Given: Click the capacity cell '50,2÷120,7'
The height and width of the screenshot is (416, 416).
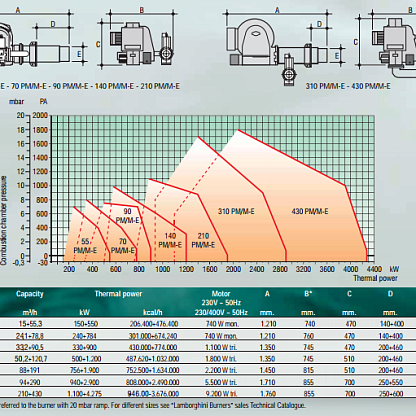Looking at the screenshot, I should pyautogui.click(x=31, y=359).
